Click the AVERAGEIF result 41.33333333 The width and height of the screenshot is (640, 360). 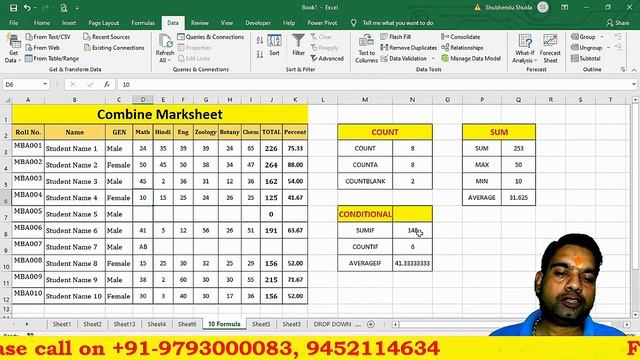412,263
